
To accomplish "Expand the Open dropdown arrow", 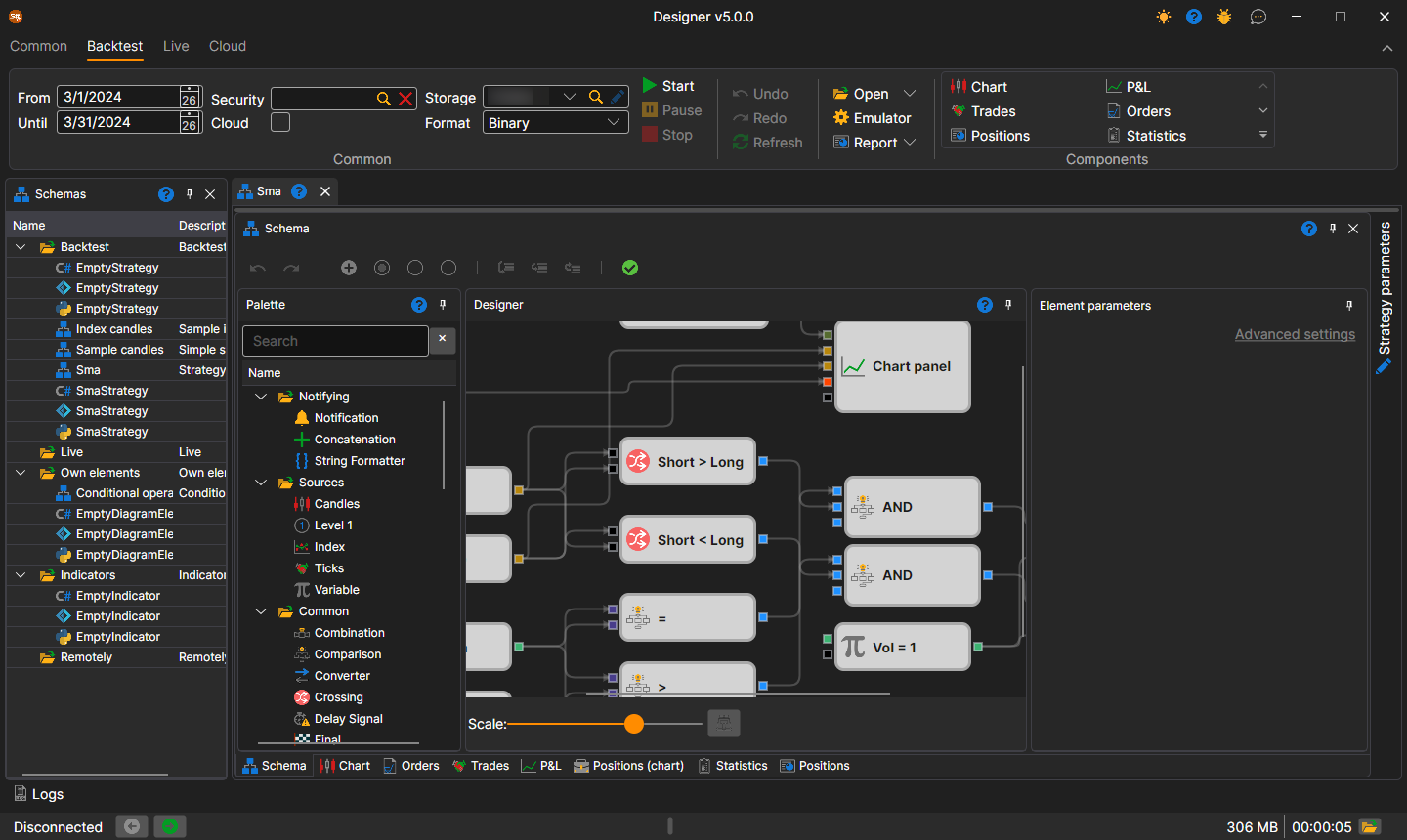I will pos(910,94).
